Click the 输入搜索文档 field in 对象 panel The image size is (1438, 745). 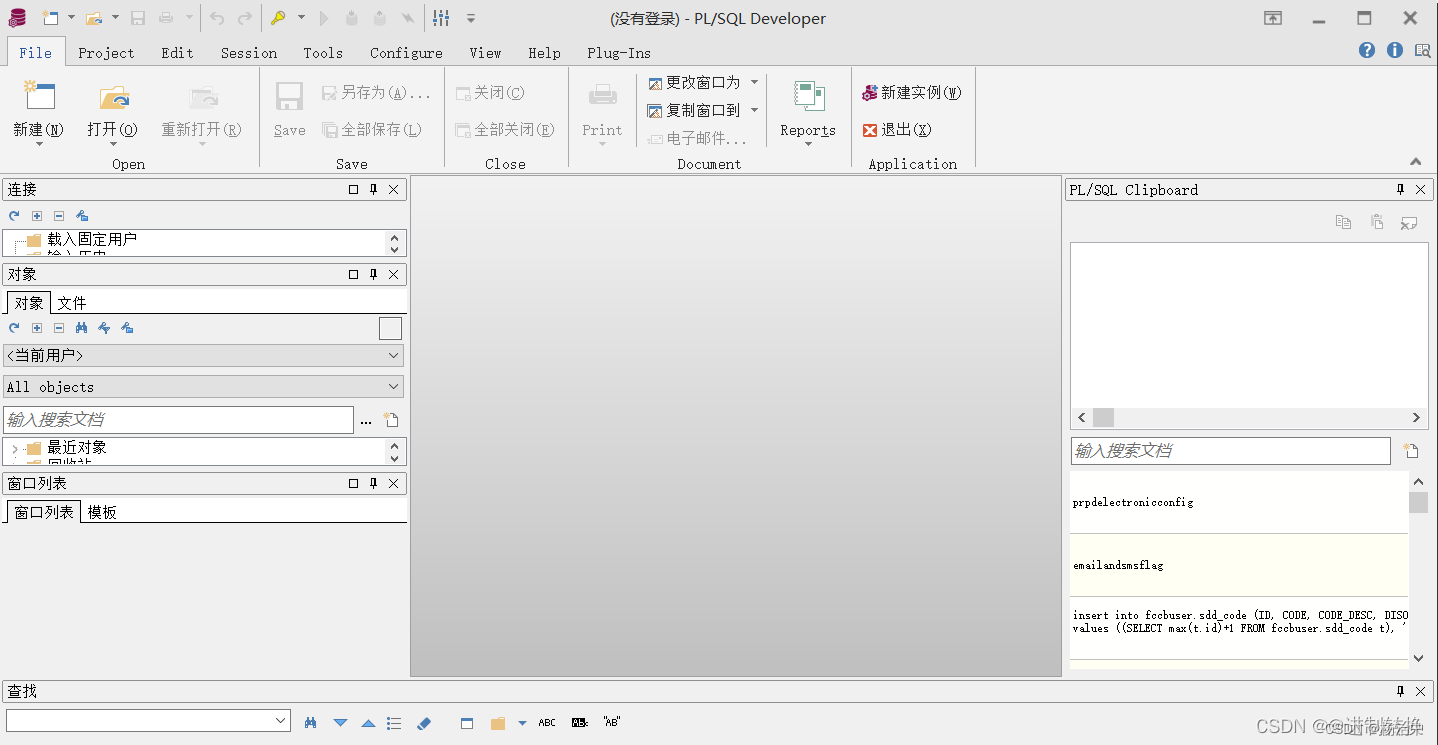point(178,420)
